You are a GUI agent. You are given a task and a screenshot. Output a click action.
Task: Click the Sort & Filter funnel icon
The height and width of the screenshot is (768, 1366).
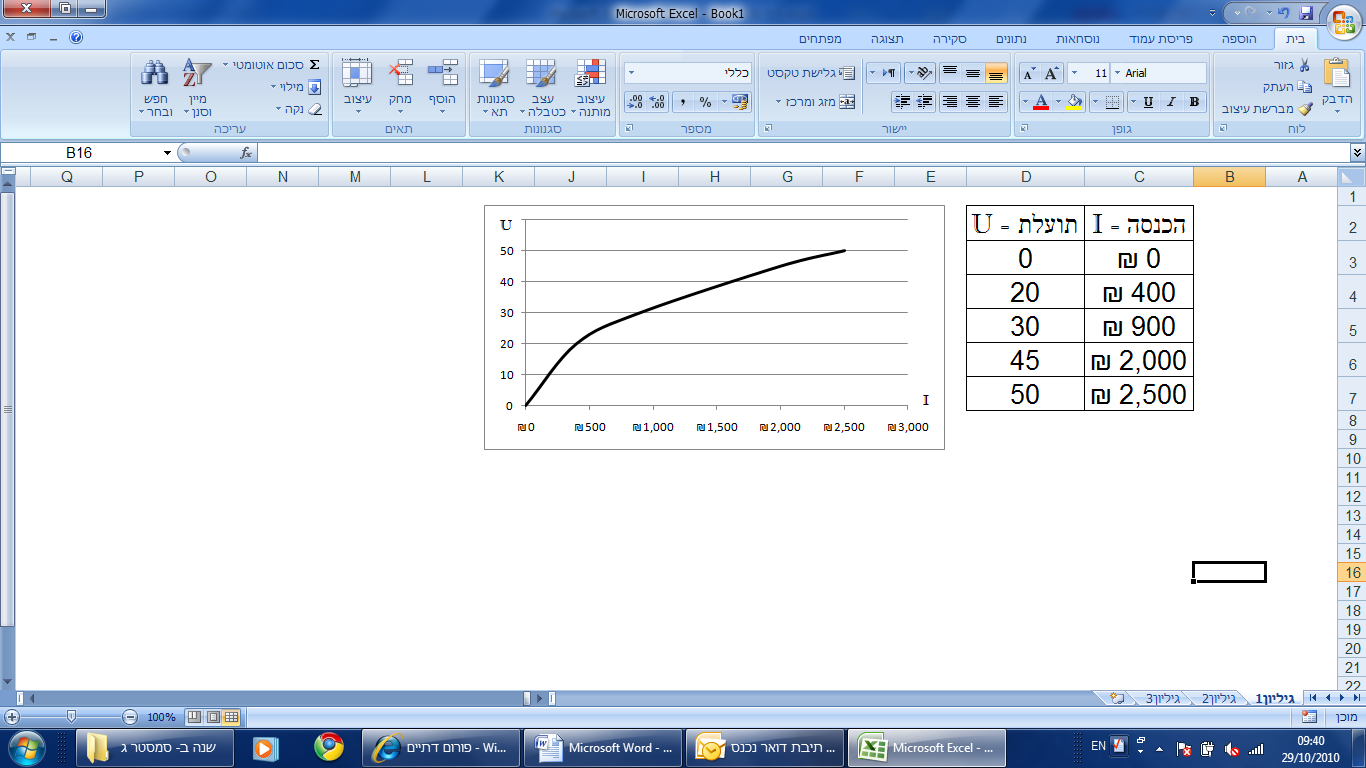pyautogui.click(x=197, y=75)
